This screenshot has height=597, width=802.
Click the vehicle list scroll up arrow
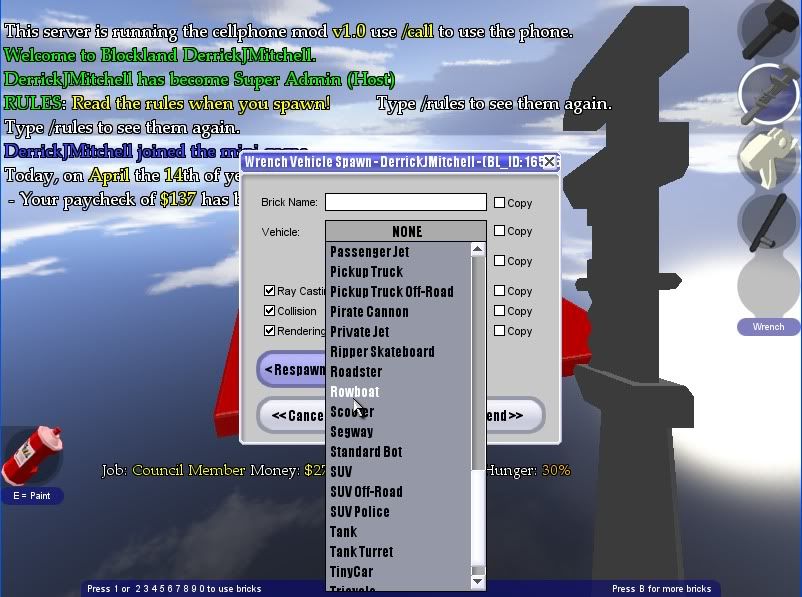point(477,250)
